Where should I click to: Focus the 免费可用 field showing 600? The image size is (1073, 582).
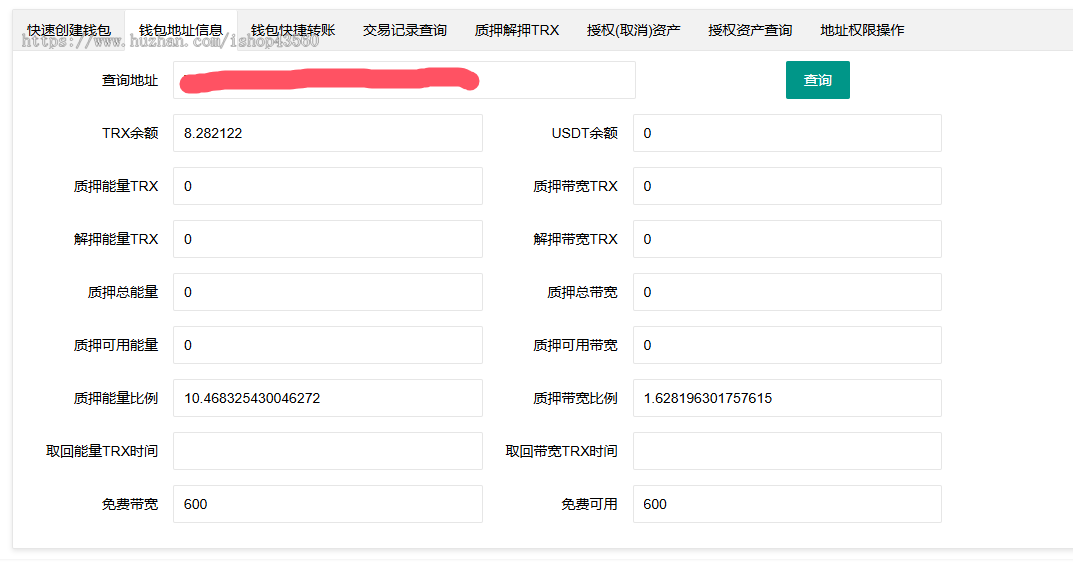pos(787,504)
